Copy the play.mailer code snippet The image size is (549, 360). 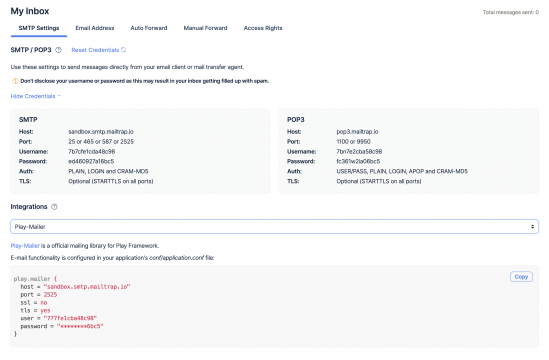(x=521, y=277)
